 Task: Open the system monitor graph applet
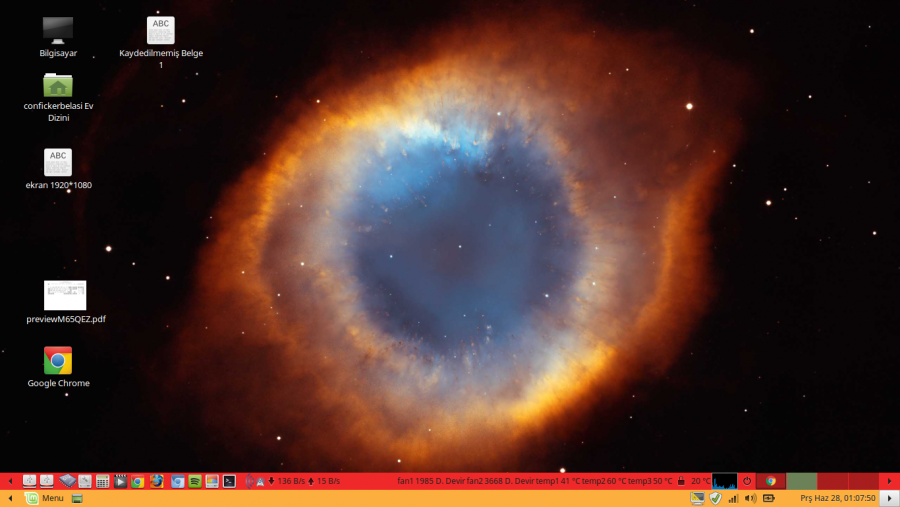[x=724, y=481]
